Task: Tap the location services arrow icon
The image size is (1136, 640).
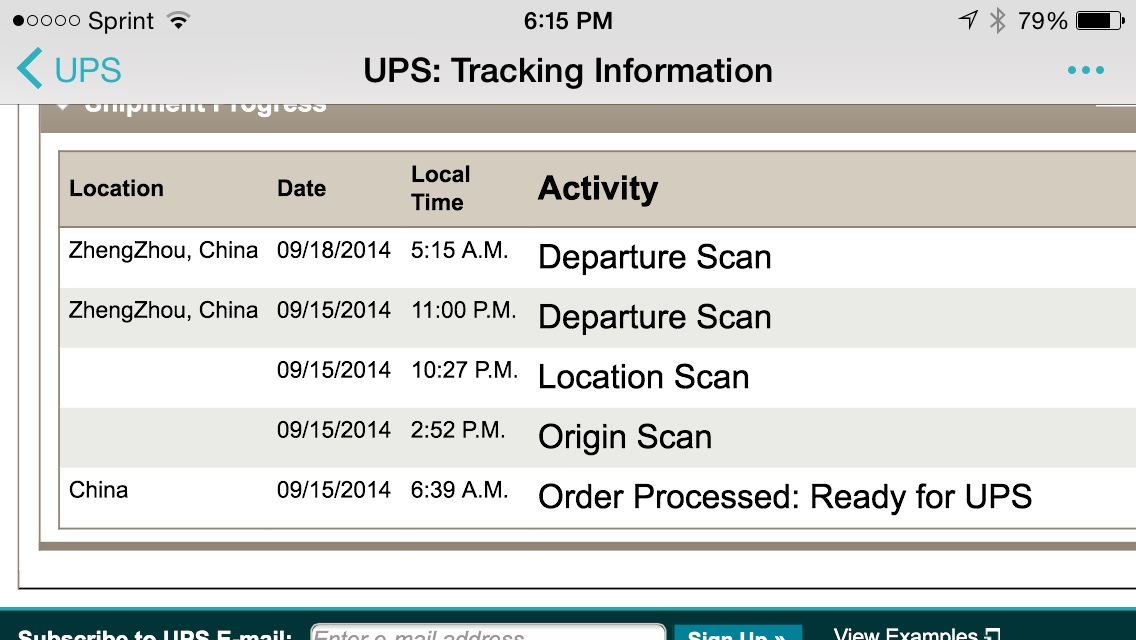Action: click(x=969, y=20)
